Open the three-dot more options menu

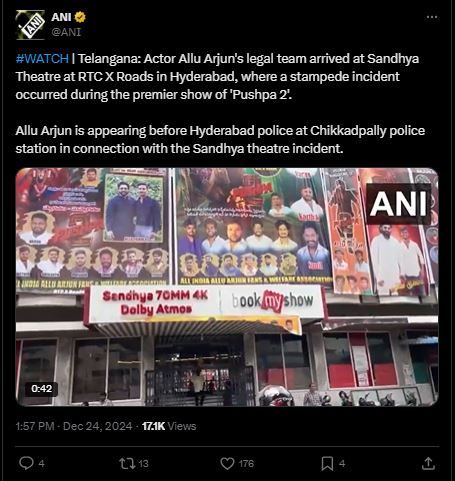point(432,17)
